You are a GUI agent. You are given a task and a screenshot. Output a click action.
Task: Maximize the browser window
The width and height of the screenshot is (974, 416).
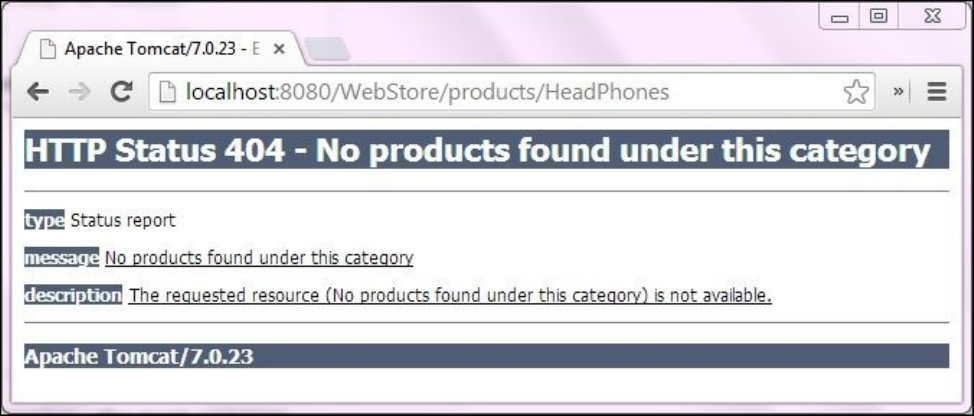878,17
